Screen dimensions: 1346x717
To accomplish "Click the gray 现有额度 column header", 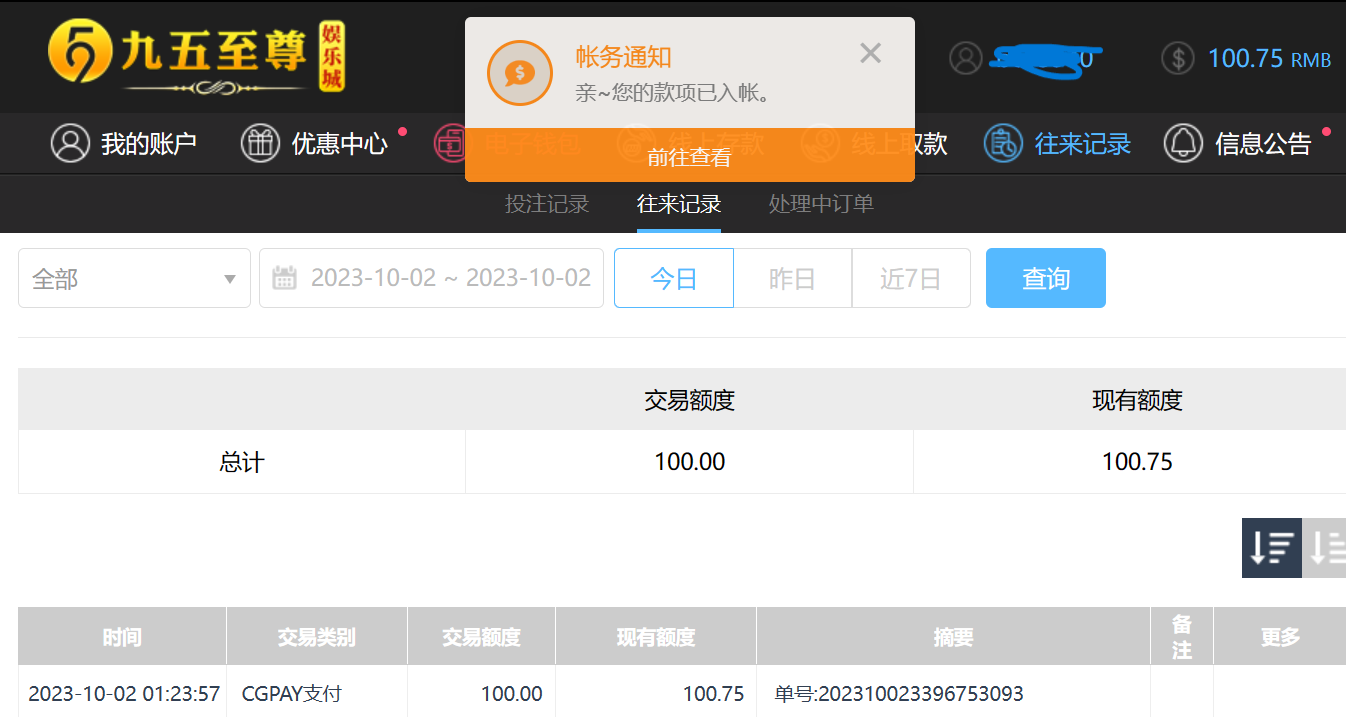I will 656,637.
